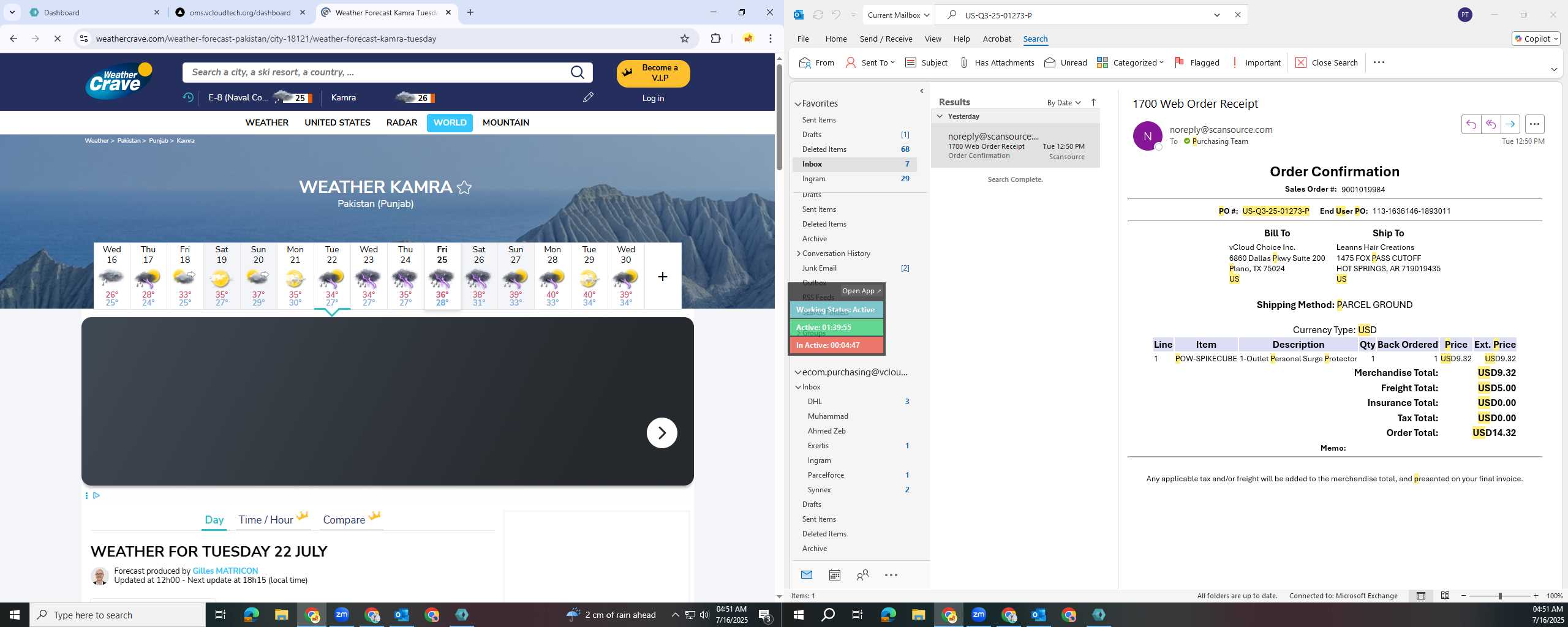The image size is (1568, 627).
Task: Switch to the Outlook Mail view icon
Action: pos(807,575)
